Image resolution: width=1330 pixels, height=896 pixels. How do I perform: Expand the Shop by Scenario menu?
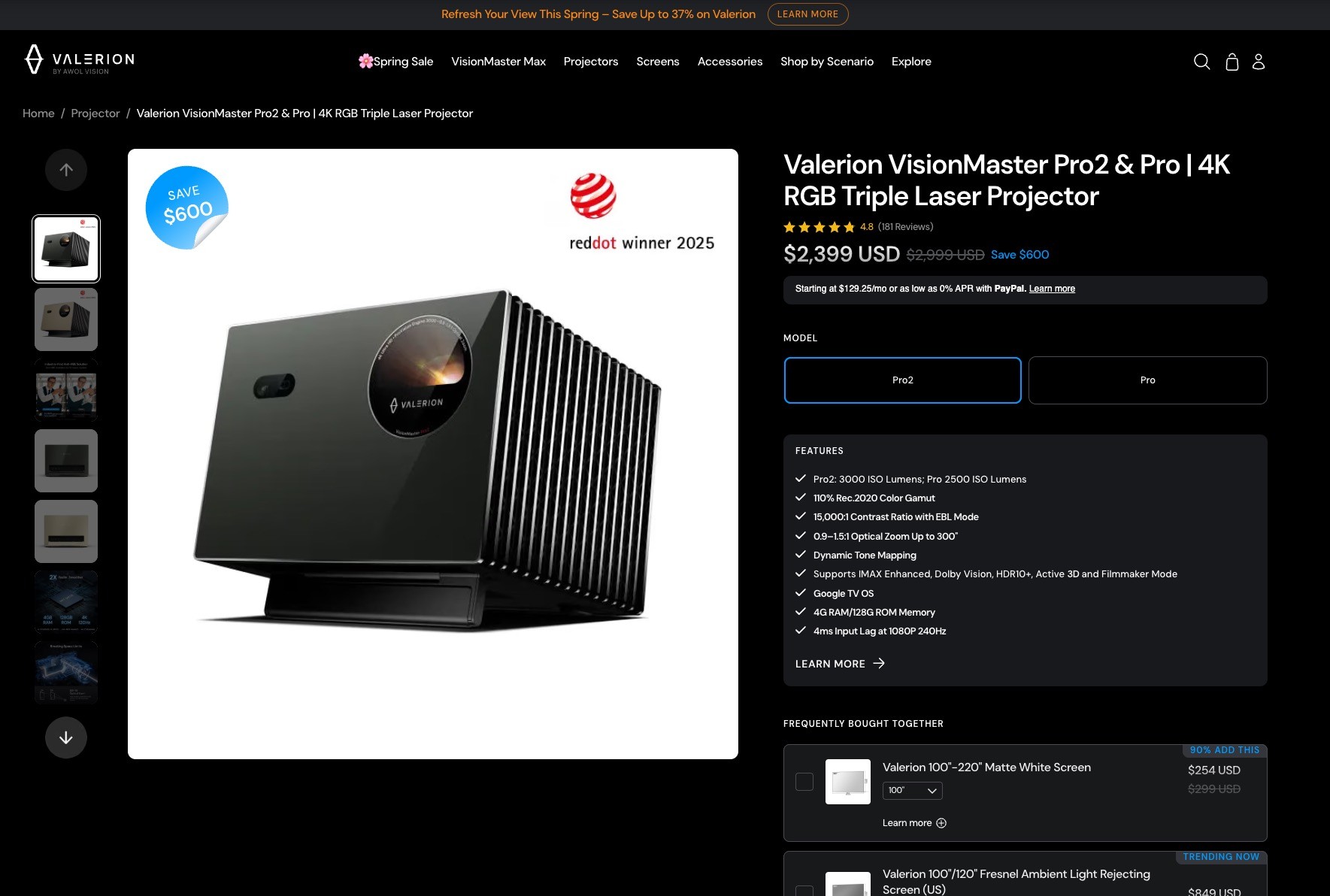pyautogui.click(x=827, y=62)
